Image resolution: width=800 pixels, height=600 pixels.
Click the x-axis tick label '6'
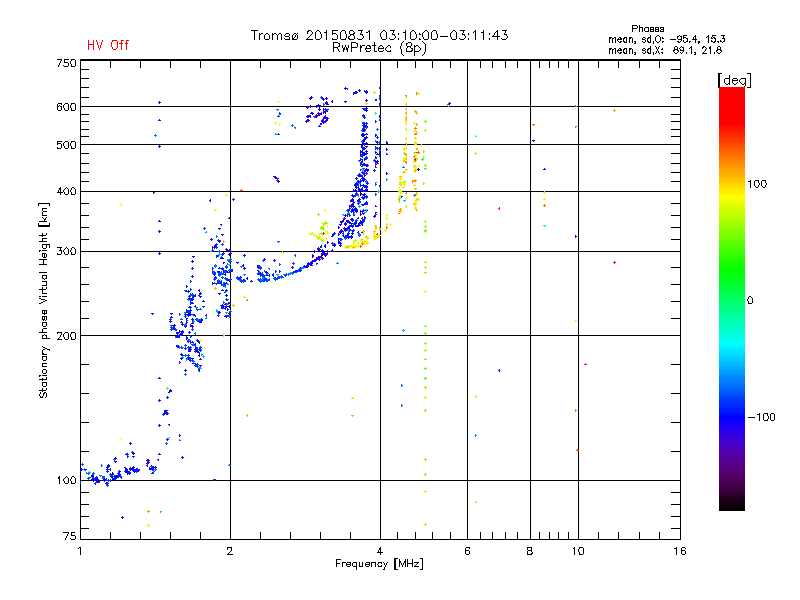467,551
